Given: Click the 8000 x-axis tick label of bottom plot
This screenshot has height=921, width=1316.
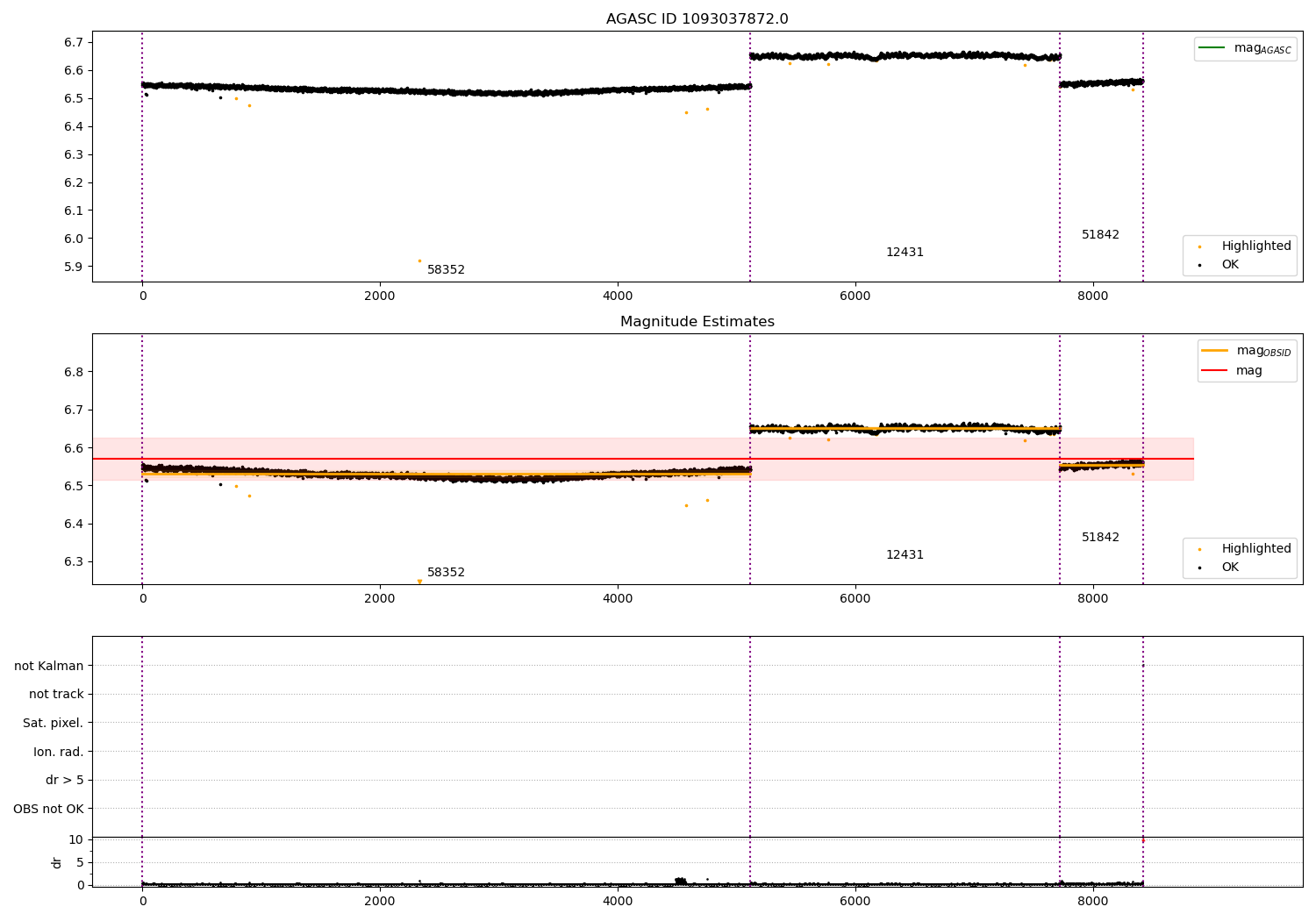Looking at the screenshot, I should (1093, 902).
